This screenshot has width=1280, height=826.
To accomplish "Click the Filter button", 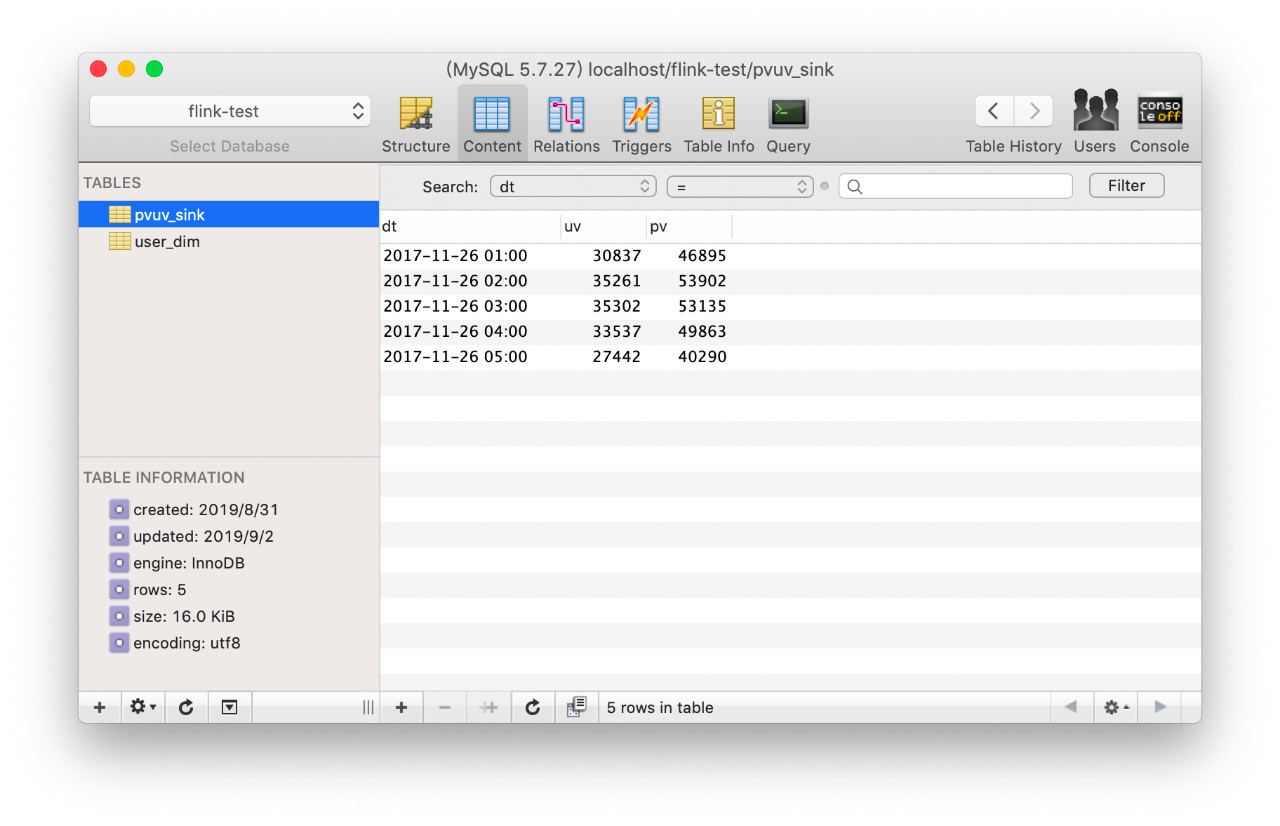I will [x=1126, y=185].
